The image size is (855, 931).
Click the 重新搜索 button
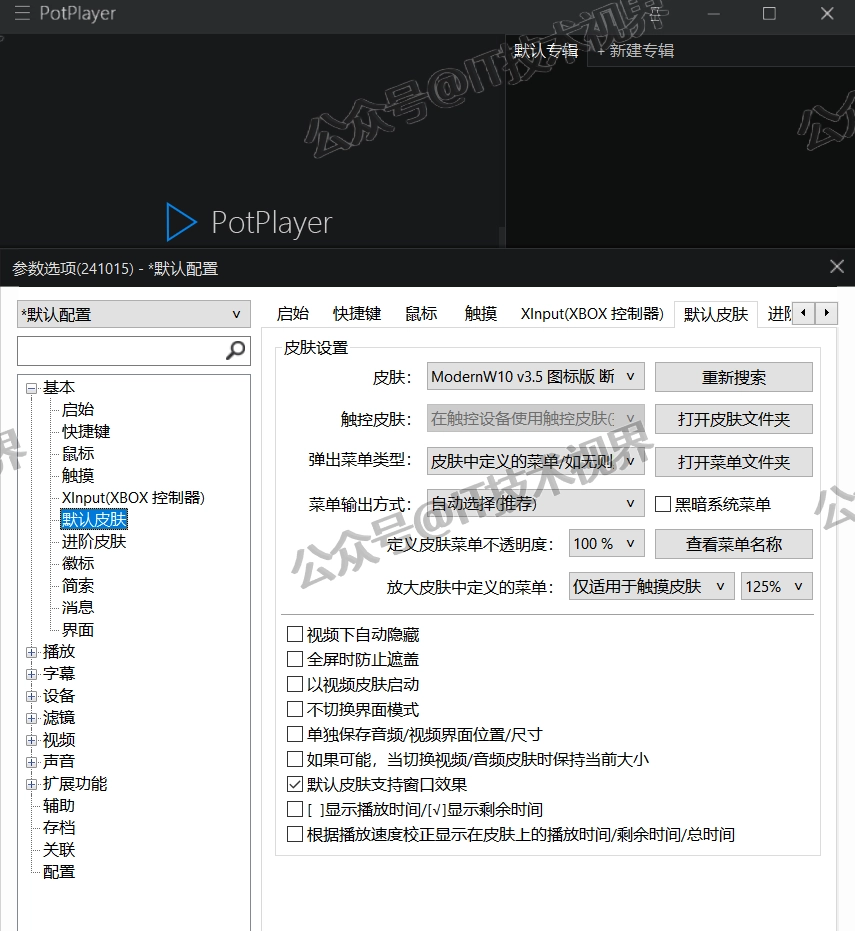[x=733, y=377]
